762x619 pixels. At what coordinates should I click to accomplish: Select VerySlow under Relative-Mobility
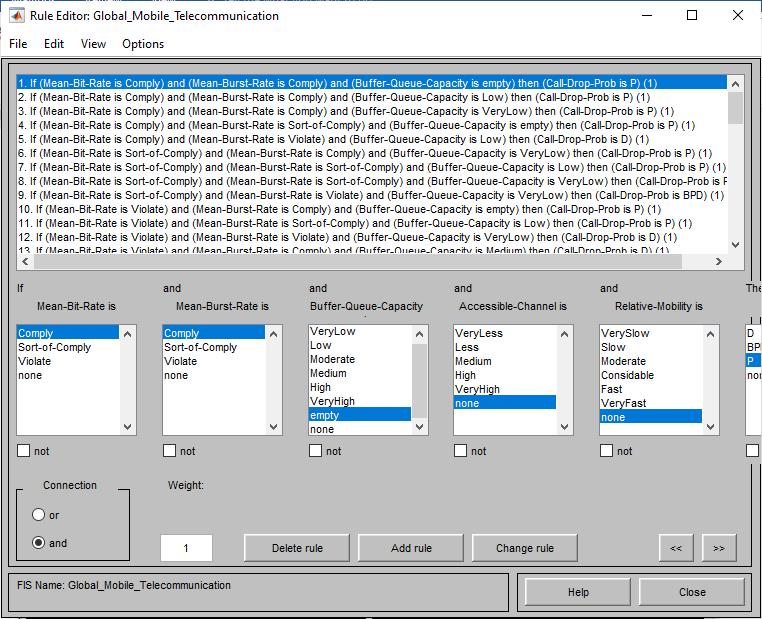pyautogui.click(x=651, y=333)
